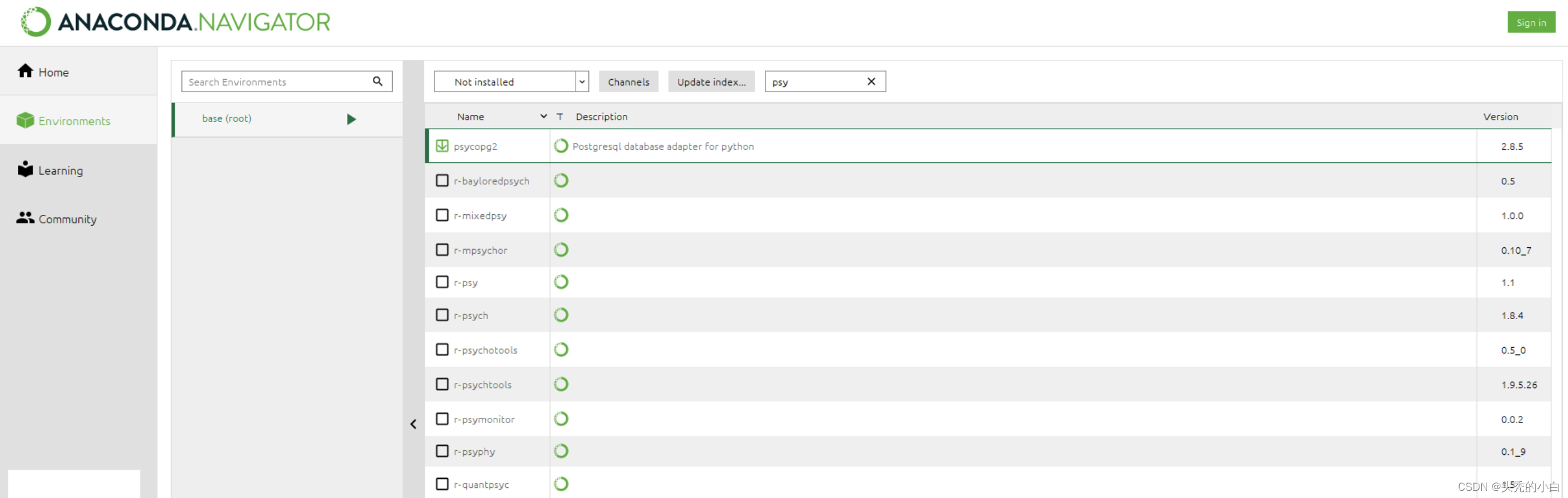Image resolution: width=1568 pixels, height=498 pixels.
Task: Check the r-psych package checkbox
Action: point(442,315)
